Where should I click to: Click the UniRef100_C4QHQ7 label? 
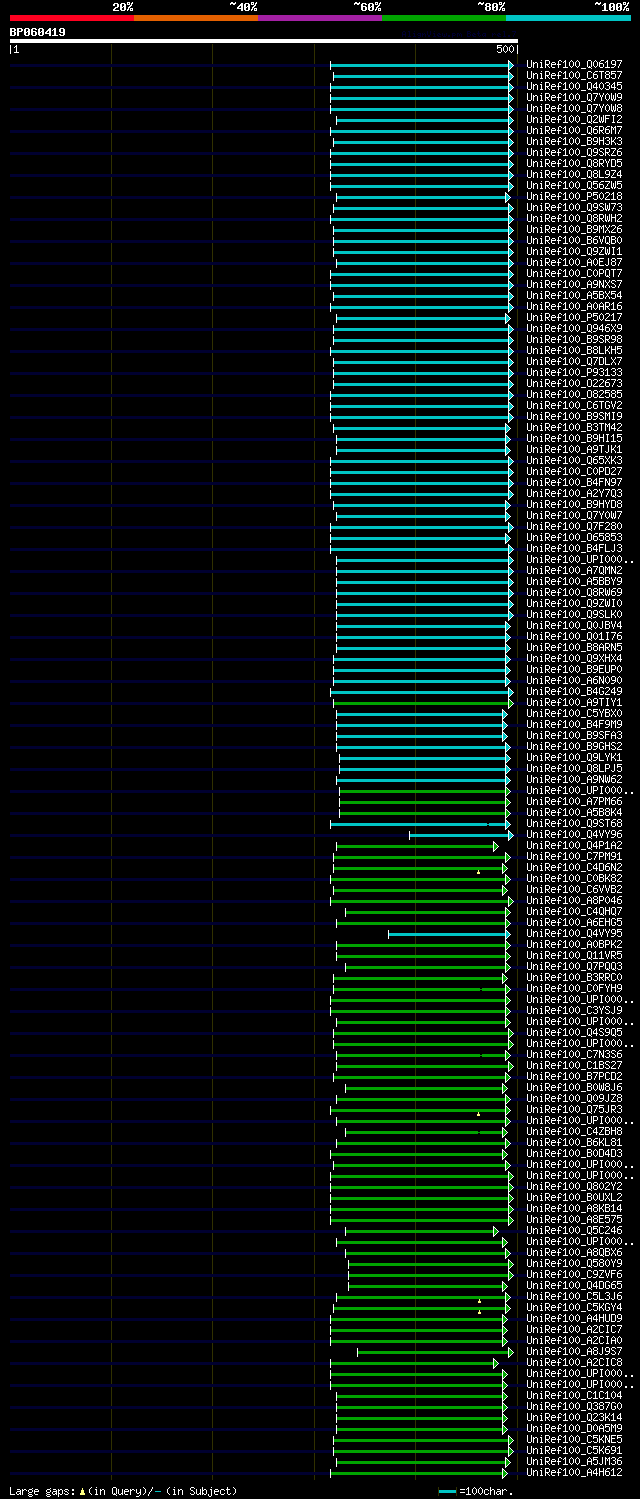coord(574,911)
